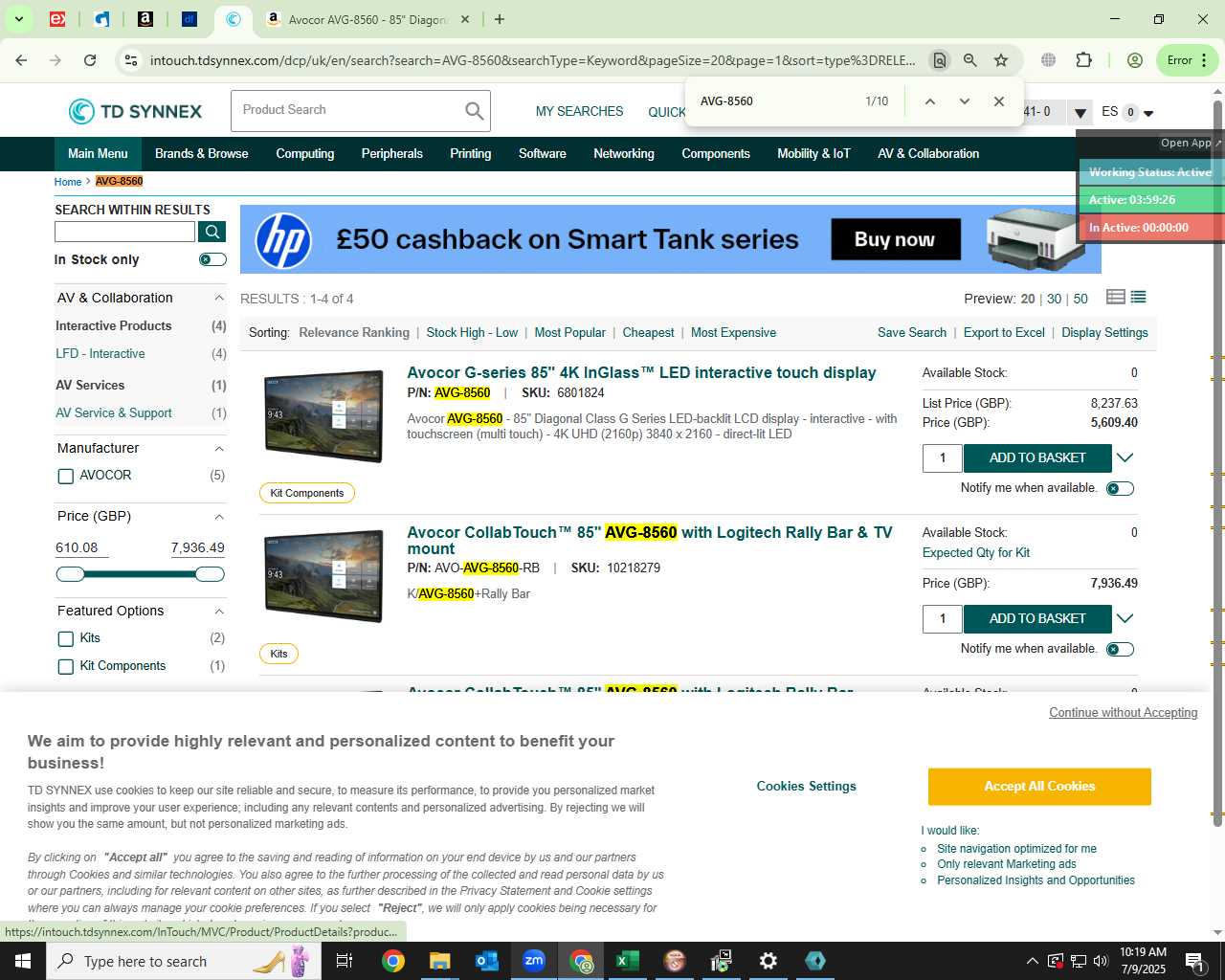The height and width of the screenshot is (980, 1225).
Task: Open the Main Menu tab
Action: tap(98, 153)
